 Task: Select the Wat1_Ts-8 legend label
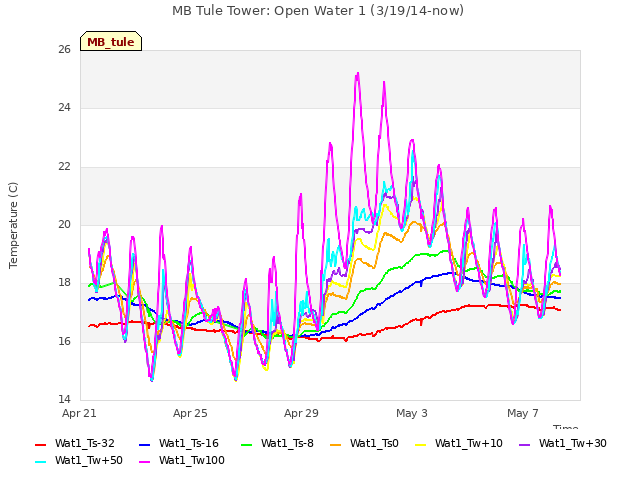tap(287, 444)
